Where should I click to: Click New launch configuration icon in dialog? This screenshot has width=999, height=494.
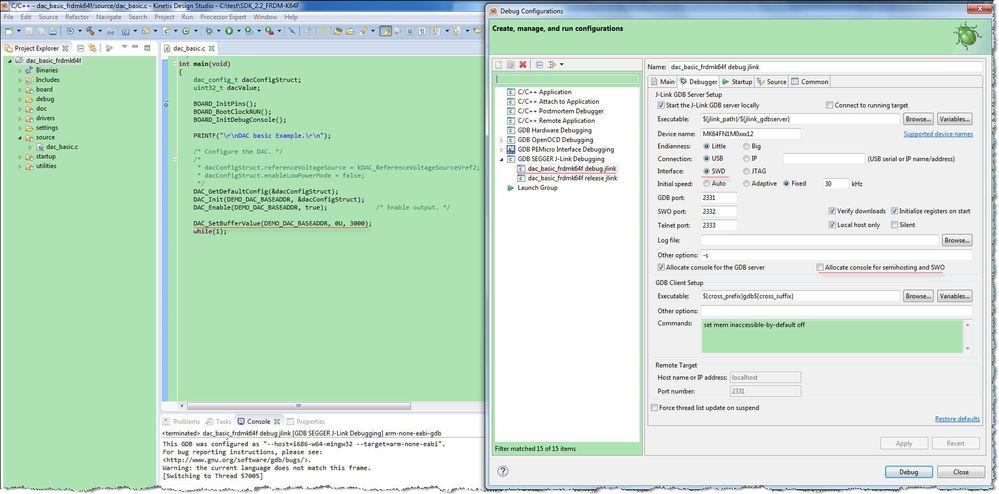[x=499, y=65]
